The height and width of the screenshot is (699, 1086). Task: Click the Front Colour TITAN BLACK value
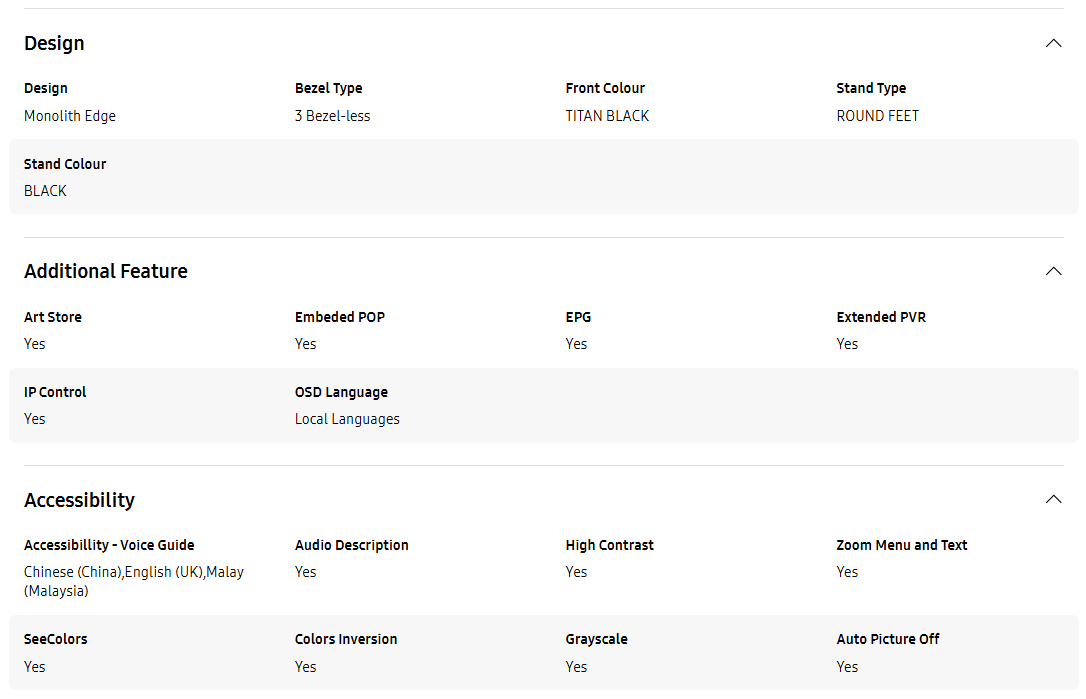607,116
